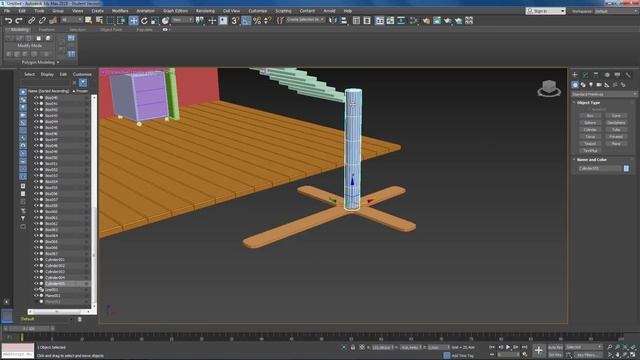Viewport: 640px width, 360px height.
Task: Click the Mirror tool icon
Action: (x=333, y=20)
